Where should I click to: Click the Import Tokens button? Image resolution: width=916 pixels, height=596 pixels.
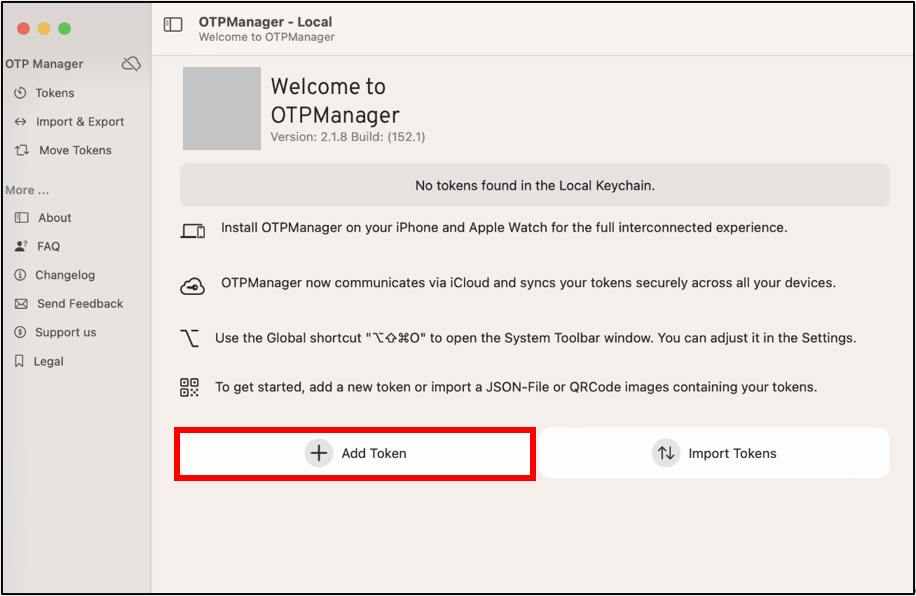[x=714, y=453]
